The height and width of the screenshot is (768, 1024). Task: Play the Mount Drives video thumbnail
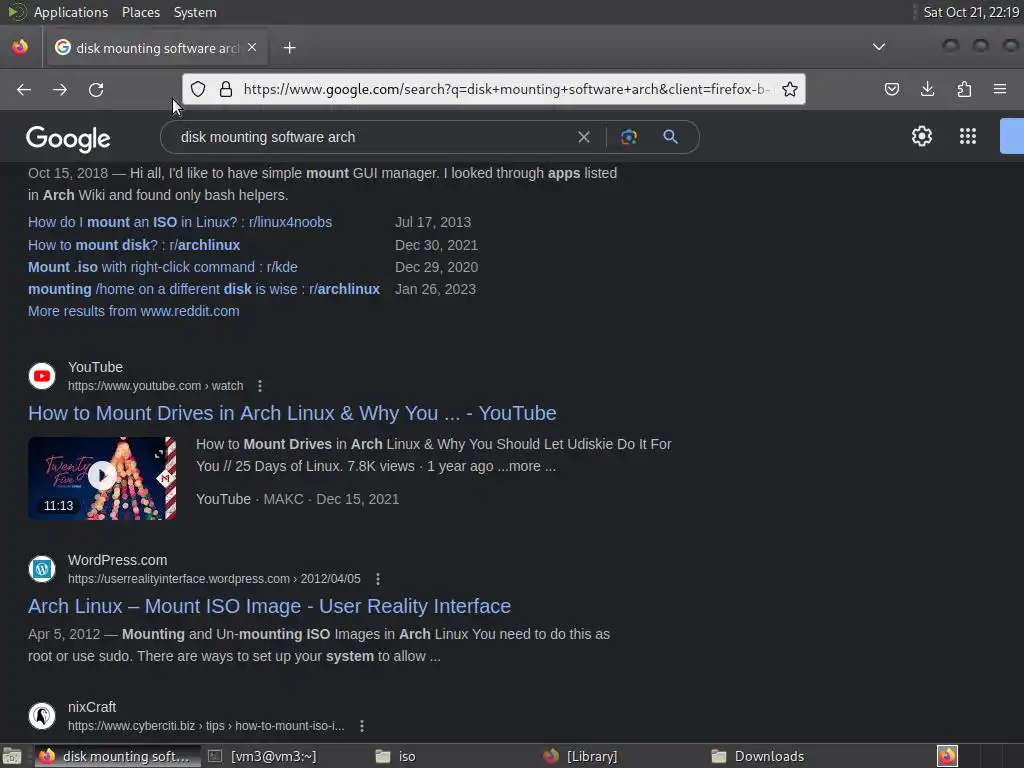point(102,478)
